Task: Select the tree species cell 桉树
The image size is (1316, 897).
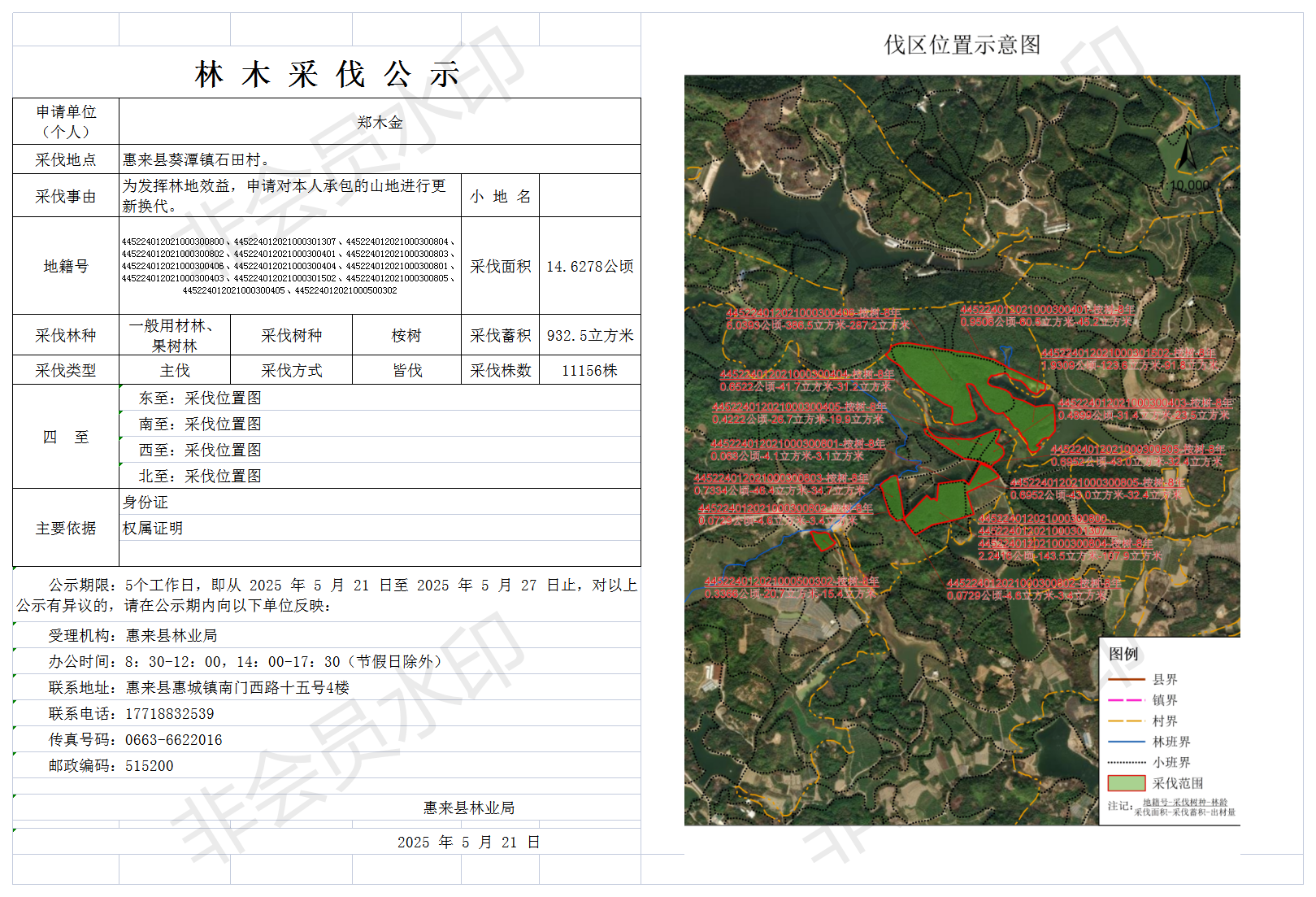Action: click(406, 335)
